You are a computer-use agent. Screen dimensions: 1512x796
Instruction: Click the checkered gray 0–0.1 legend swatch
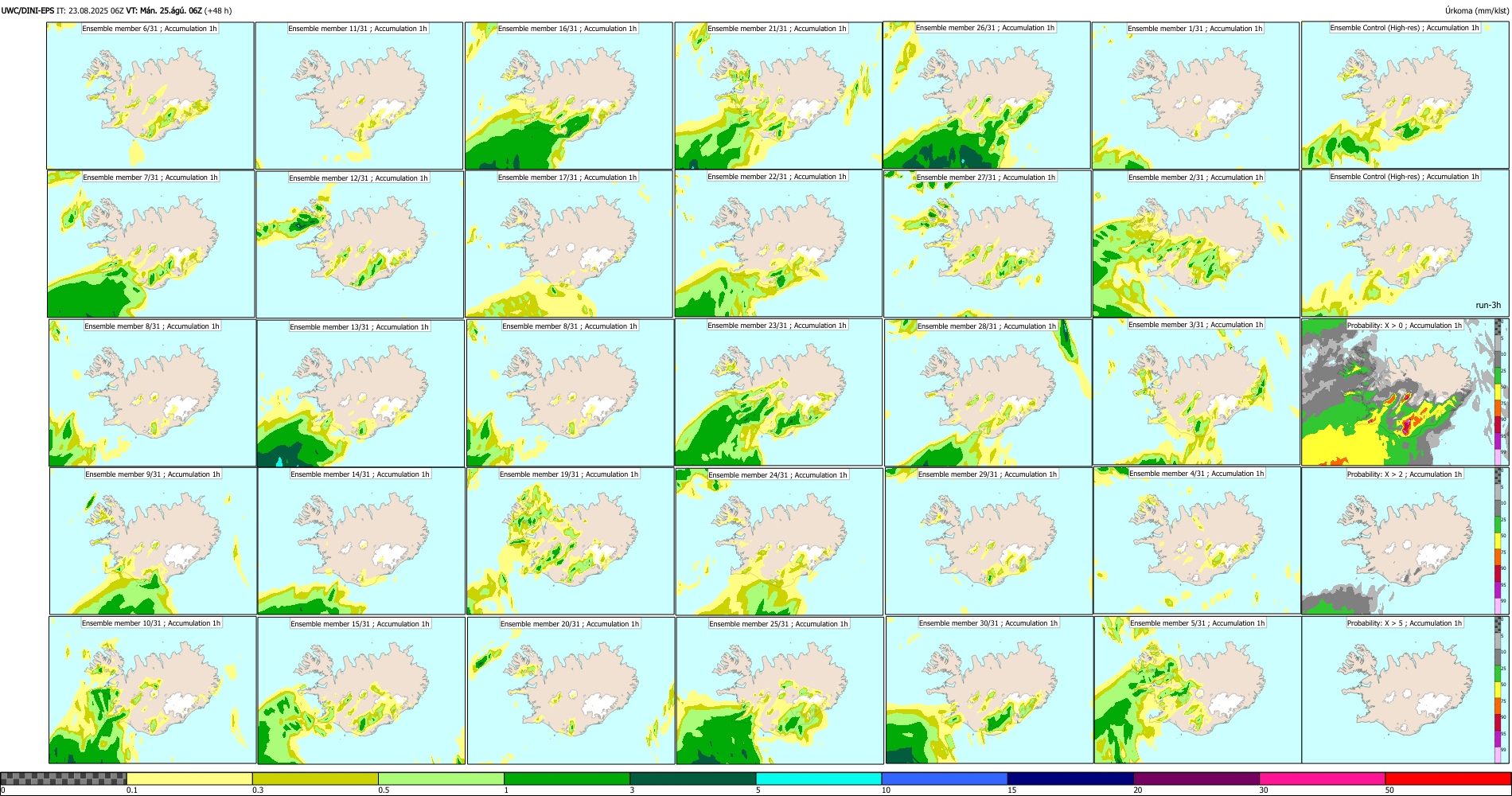click(64, 778)
